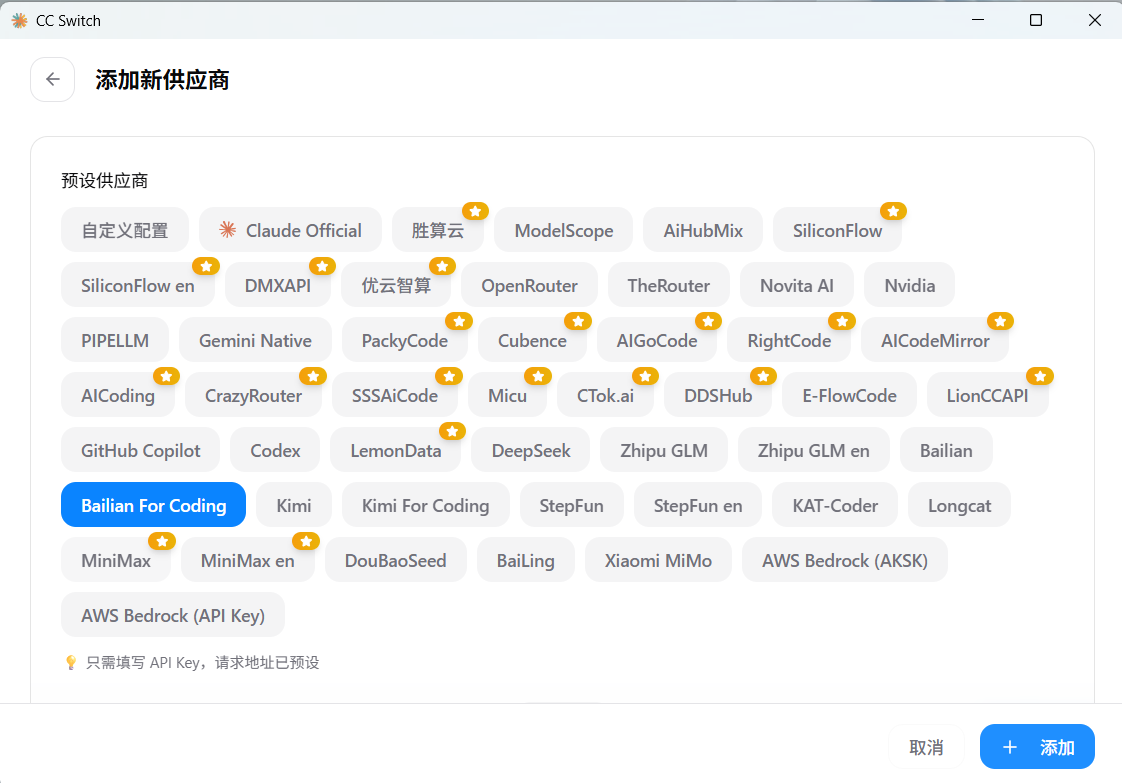
Task: Select TheRouter preset
Action: [668, 286]
